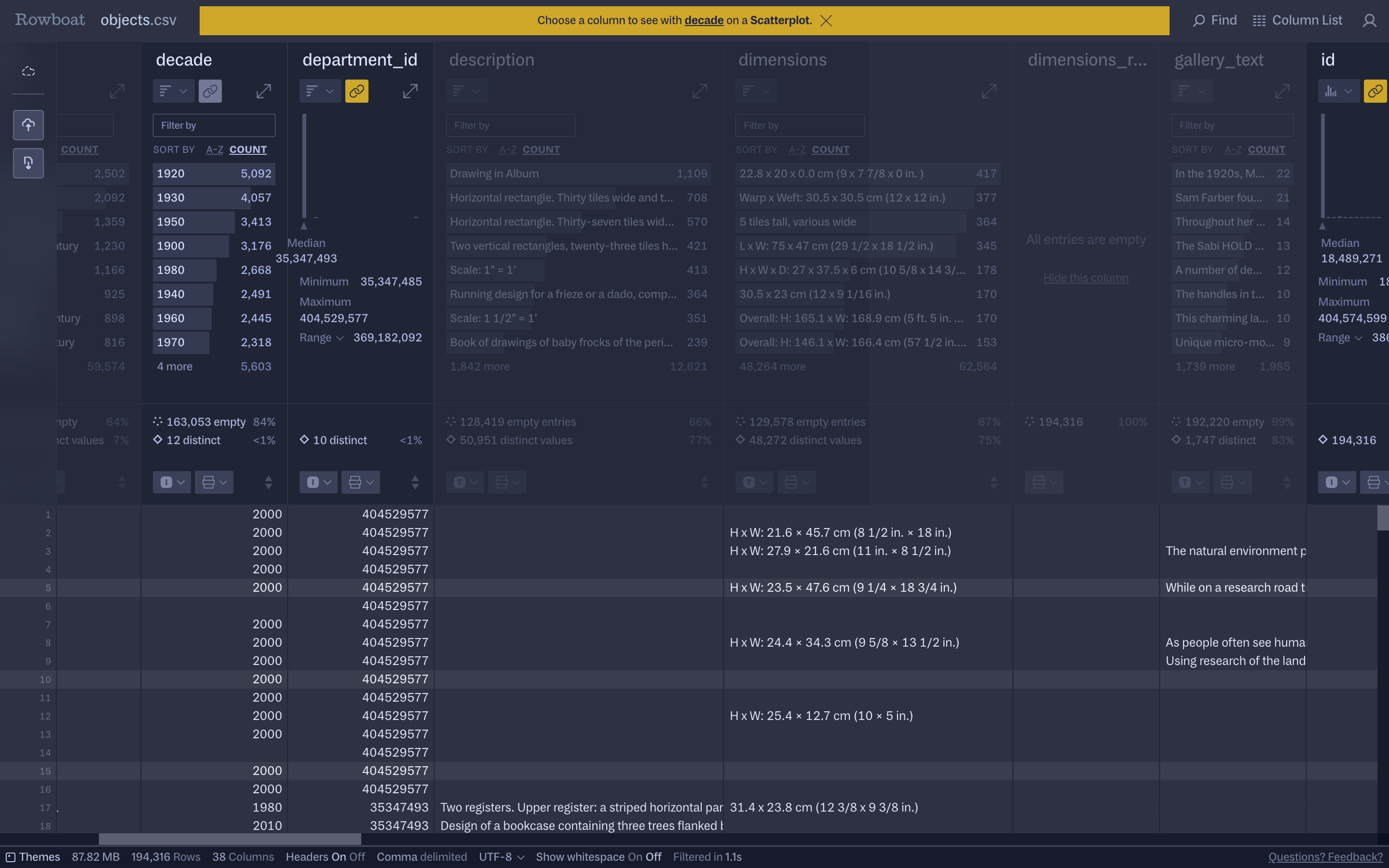Image resolution: width=1389 pixels, height=868 pixels.
Task: Open decade chart type dropdown
Action: pos(173,91)
